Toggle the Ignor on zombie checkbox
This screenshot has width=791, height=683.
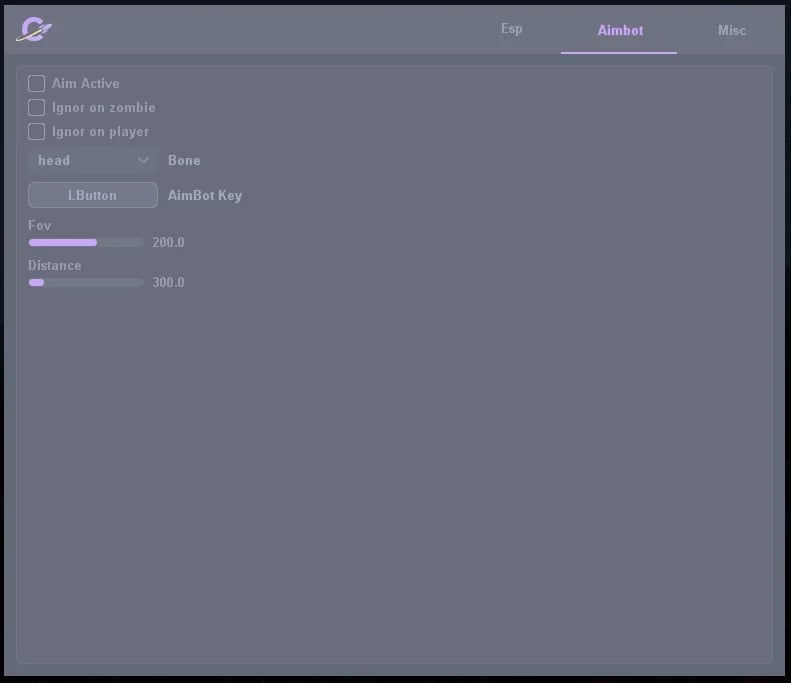pos(36,107)
